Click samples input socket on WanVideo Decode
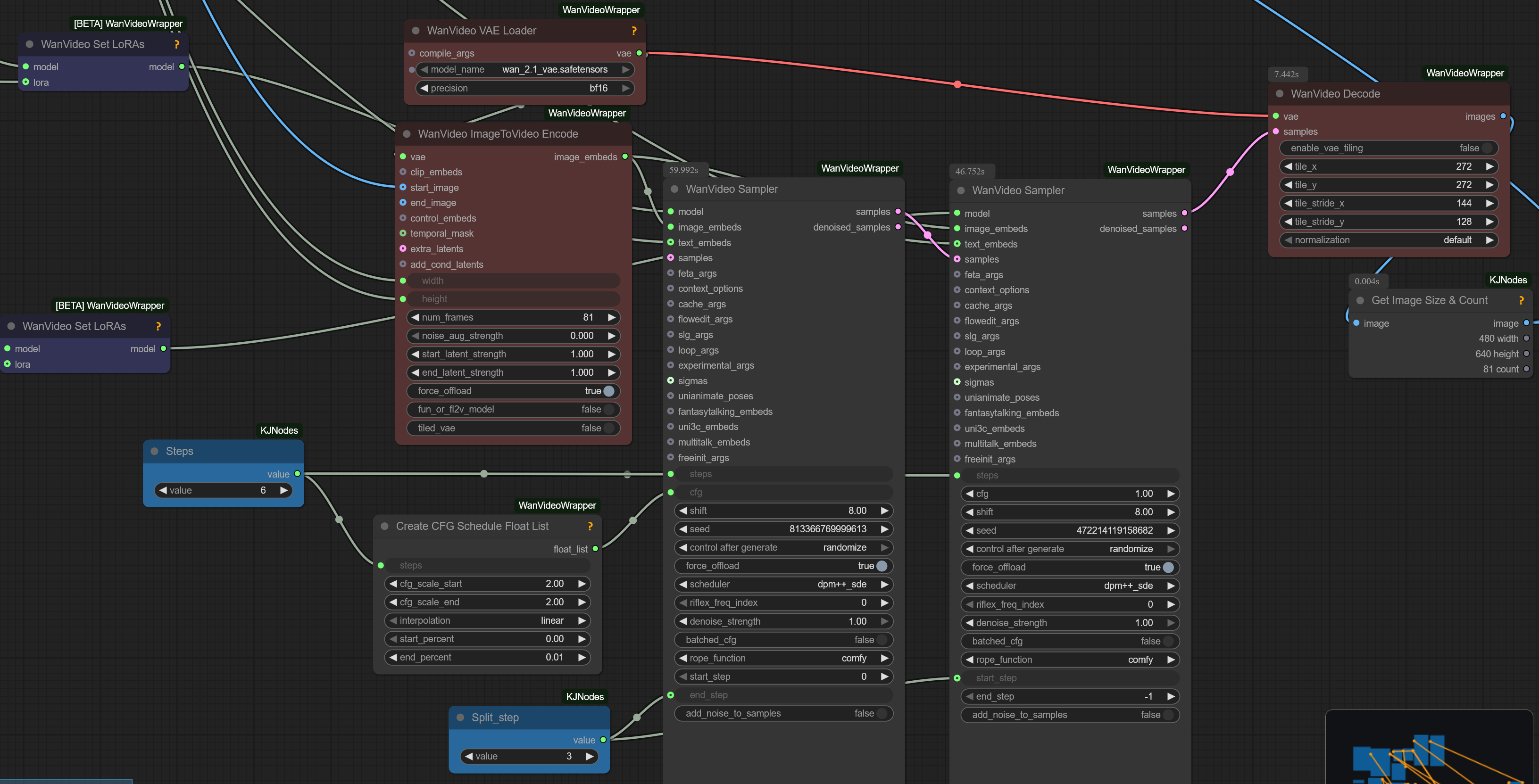This screenshot has height=784, width=1539. (x=1275, y=132)
